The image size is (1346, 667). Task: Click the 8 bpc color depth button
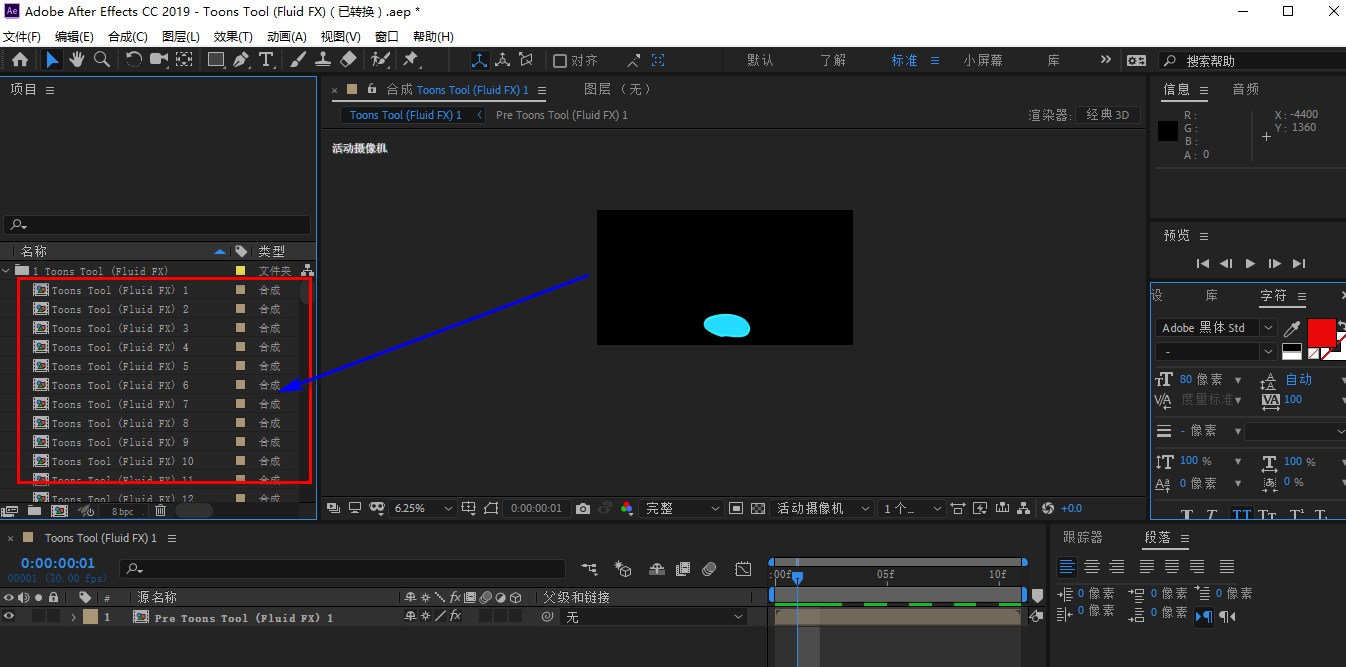[x=122, y=511]
